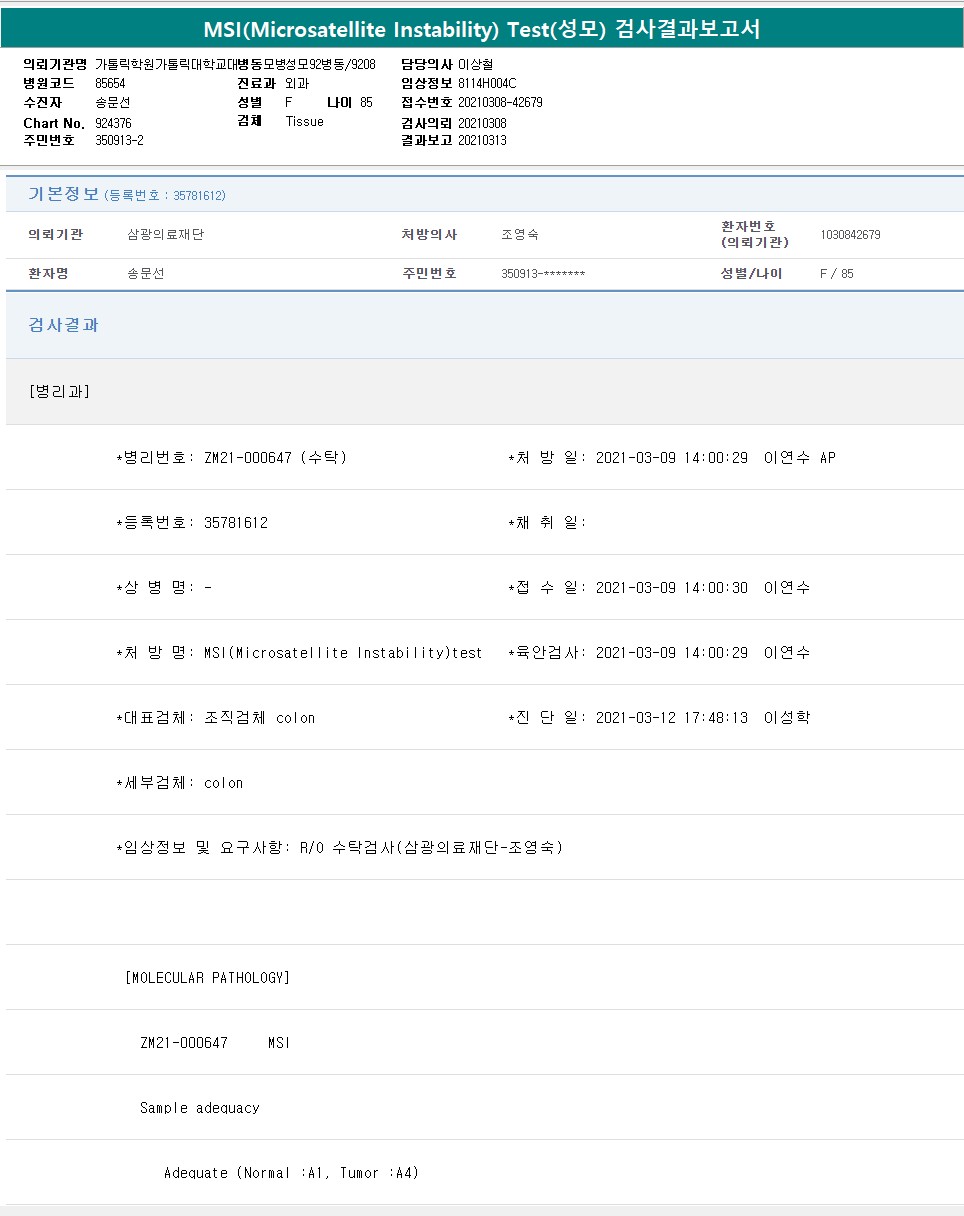Click 의뢰기관 value 삼광의료재단 in 기본정보
Image resolution: width=964 pixels, height=1216 pixels.
tap(166, 235)
